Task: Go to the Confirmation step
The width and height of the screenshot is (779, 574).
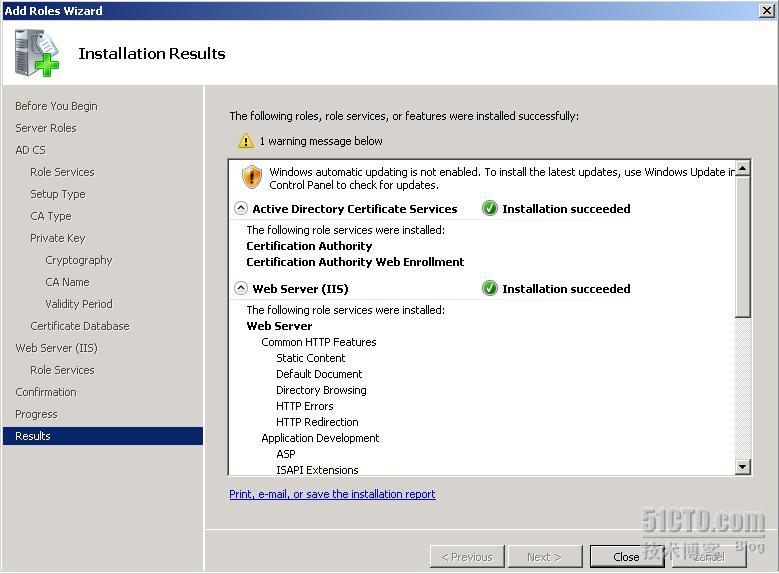Action: [x=46, y=392]
